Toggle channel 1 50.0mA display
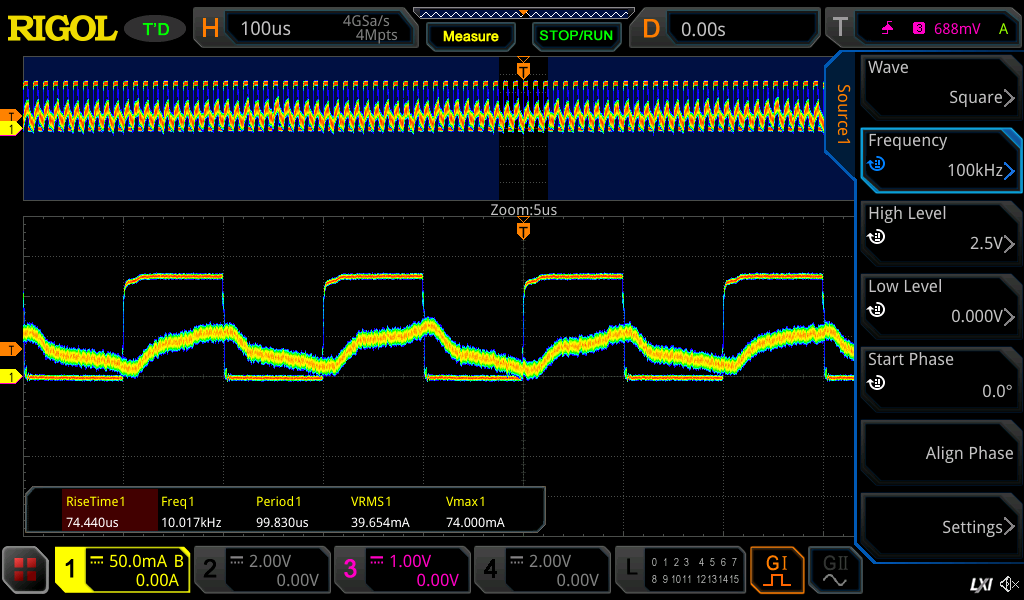The image size is (1024, 600). (x=121, y=570)
